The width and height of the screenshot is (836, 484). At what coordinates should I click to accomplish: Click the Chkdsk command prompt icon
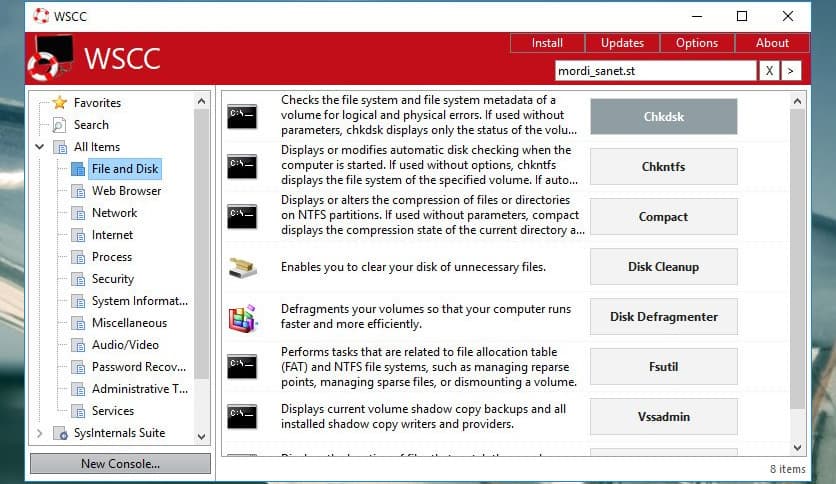(242, 117)
